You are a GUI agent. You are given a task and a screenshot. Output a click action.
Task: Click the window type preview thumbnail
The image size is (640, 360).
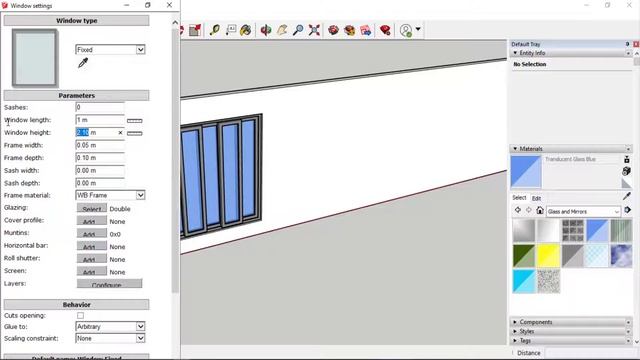click(x=35, y=58)
